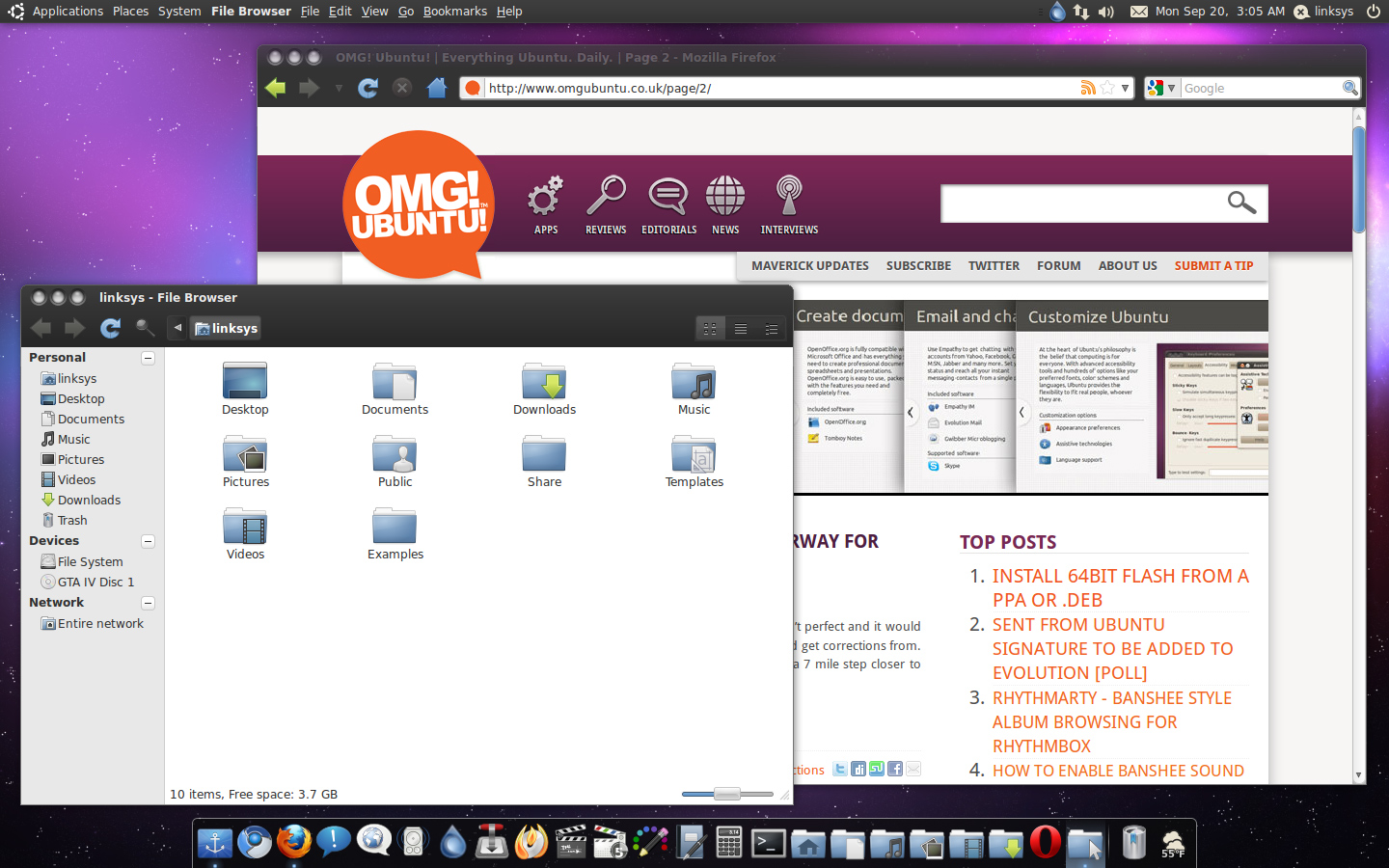Select GTA IV Disc 1 in sidebar
Screen dimensions: 1389x868
click(x=88, y=583)
